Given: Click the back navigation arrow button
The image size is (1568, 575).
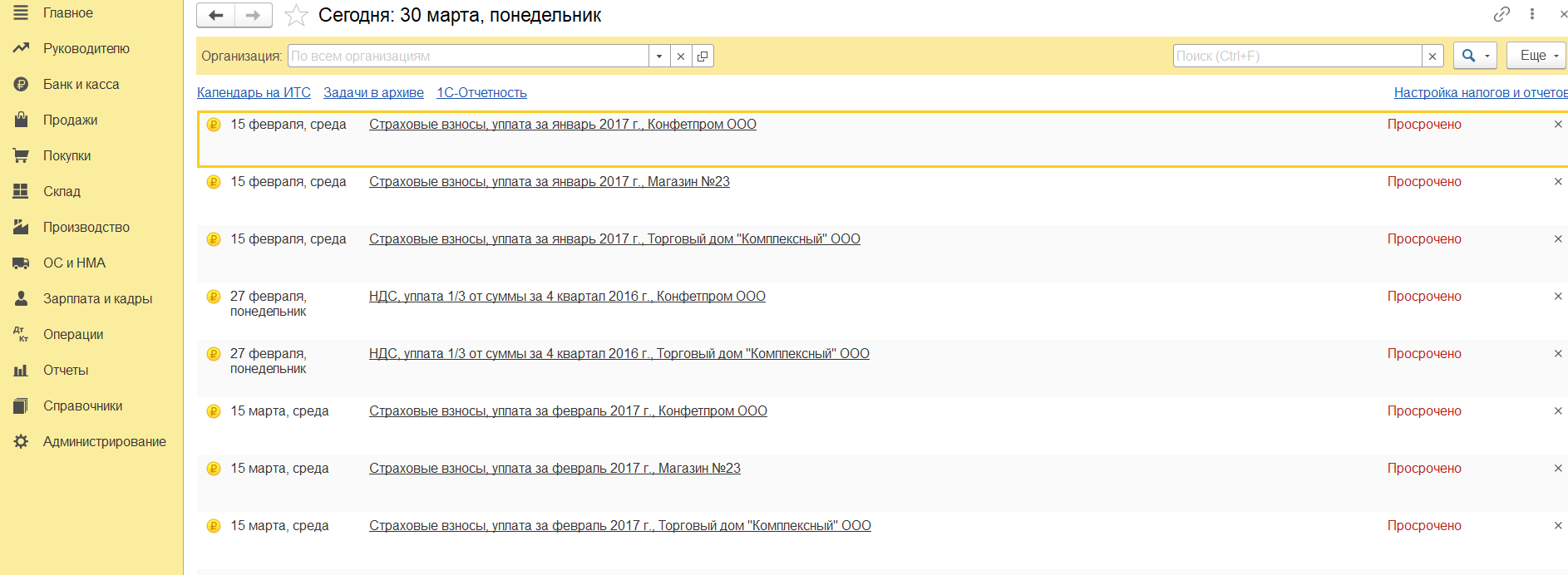Looking at the screenshot, I should [x=216, y=15].
